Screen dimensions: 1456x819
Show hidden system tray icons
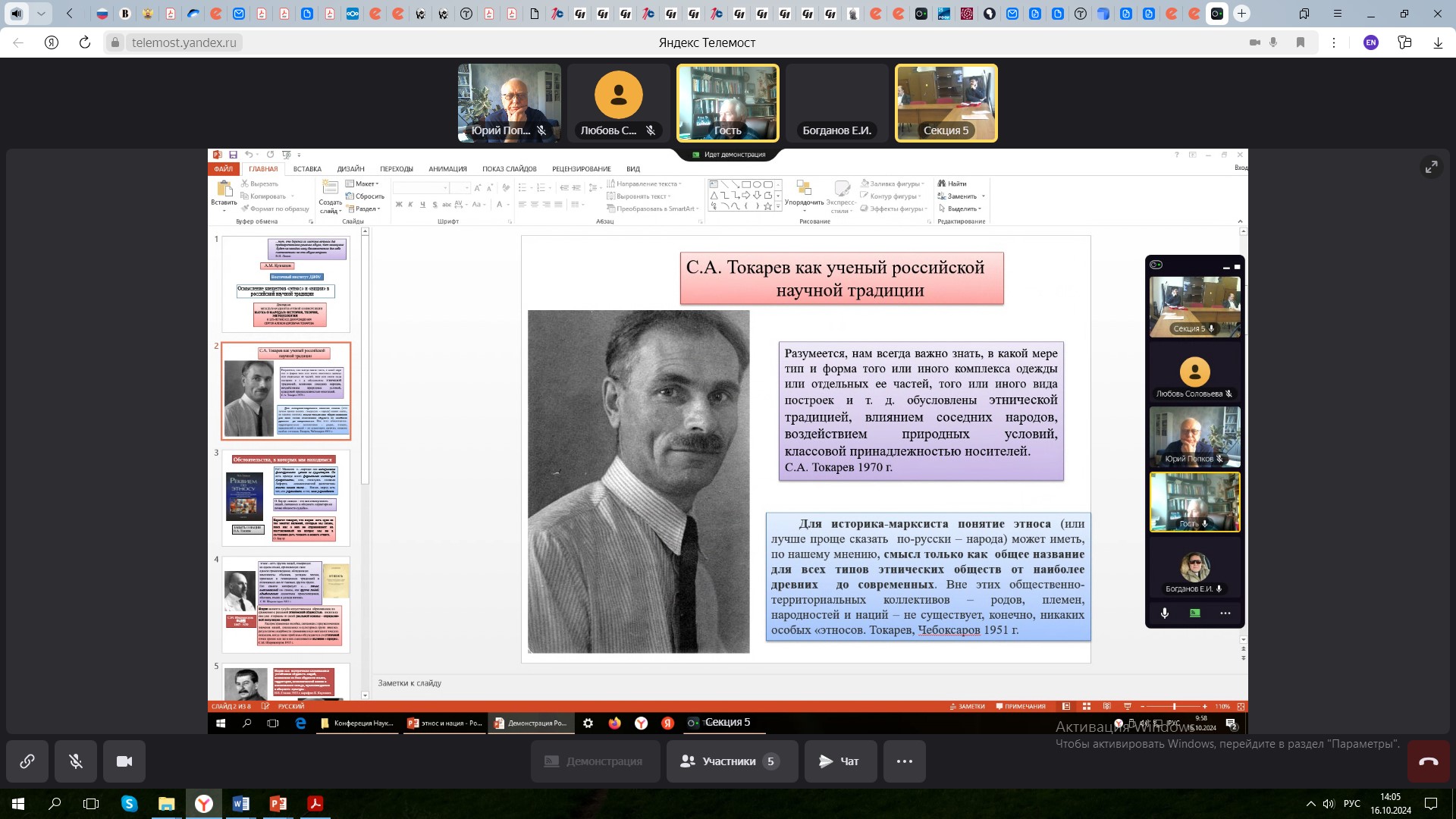click(1310, 804)
